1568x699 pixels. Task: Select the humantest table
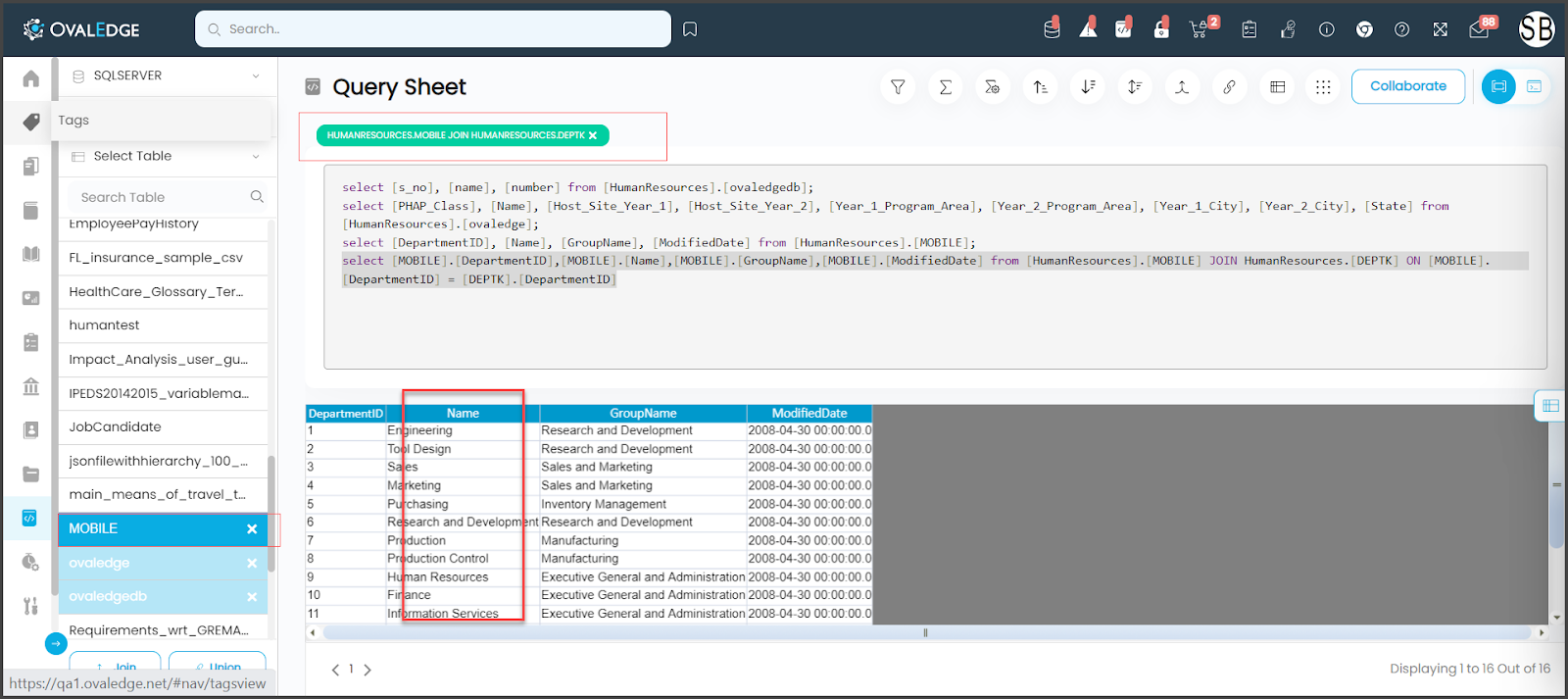[163, 325]
